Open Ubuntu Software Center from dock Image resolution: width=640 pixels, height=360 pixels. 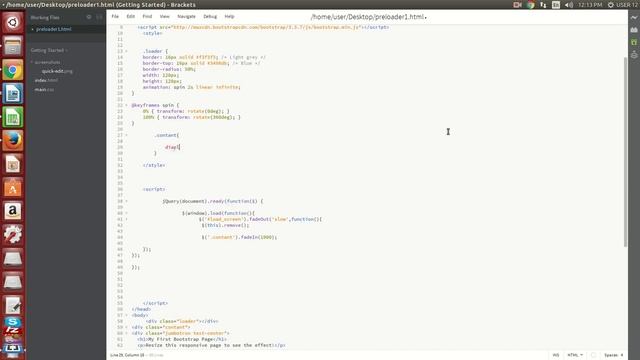[x=13, y=188]
